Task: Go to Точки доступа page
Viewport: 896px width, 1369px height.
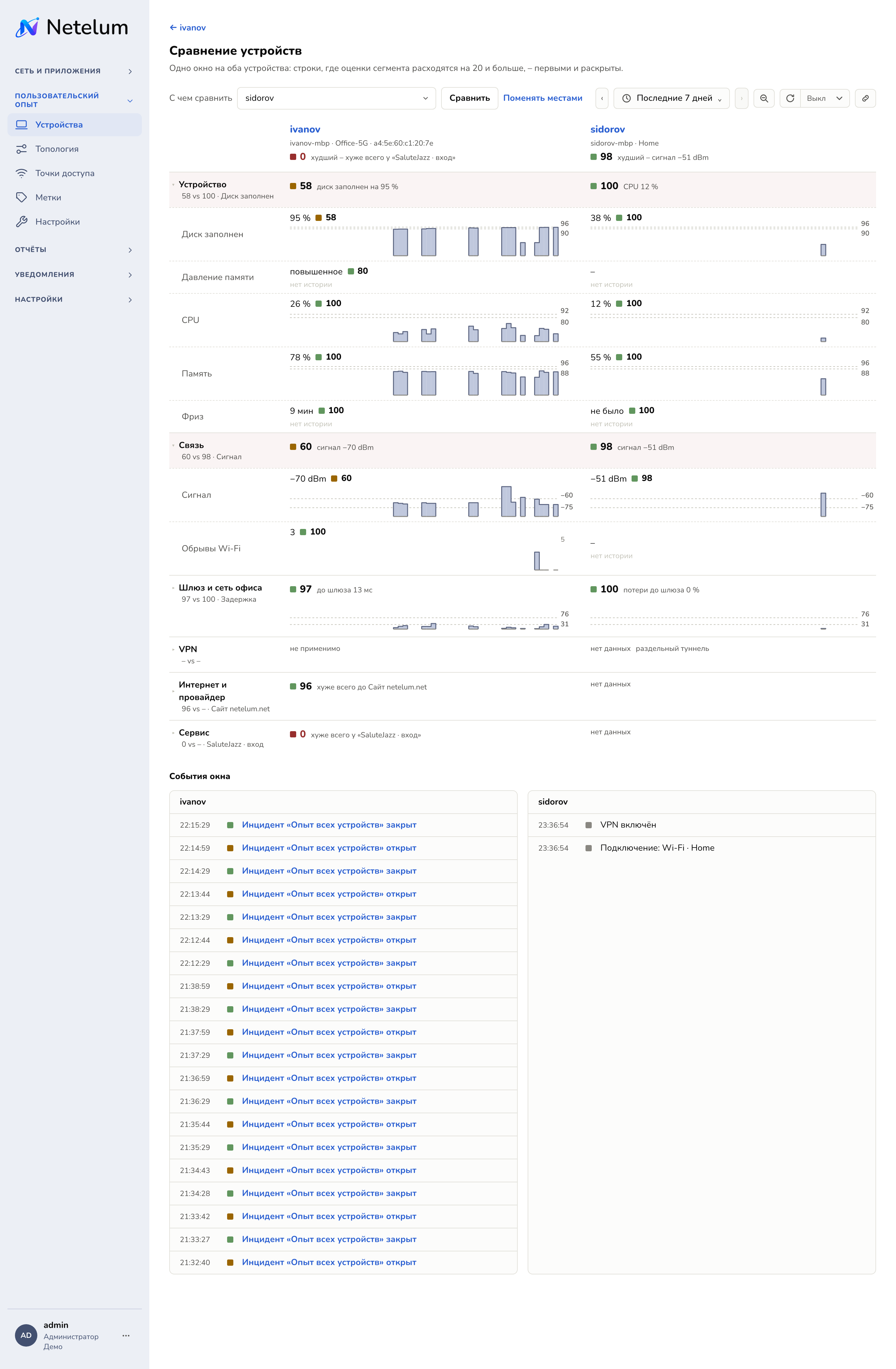Action: (x=75, y=173)
